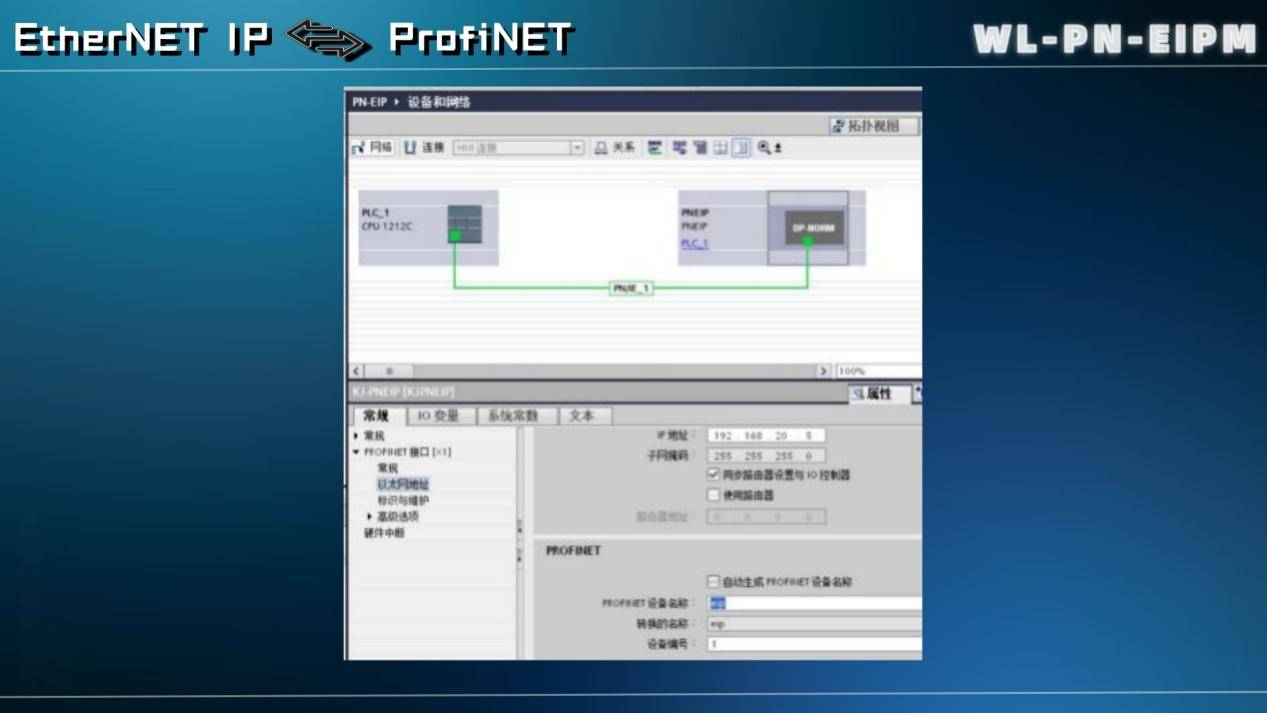
Task: Click the table grid toolbar icon
Action: tap(720, 147)
